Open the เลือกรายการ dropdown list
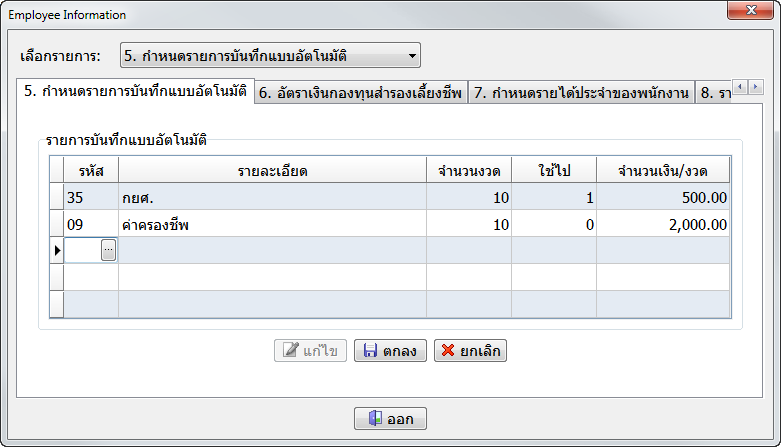 coord(412,56)
